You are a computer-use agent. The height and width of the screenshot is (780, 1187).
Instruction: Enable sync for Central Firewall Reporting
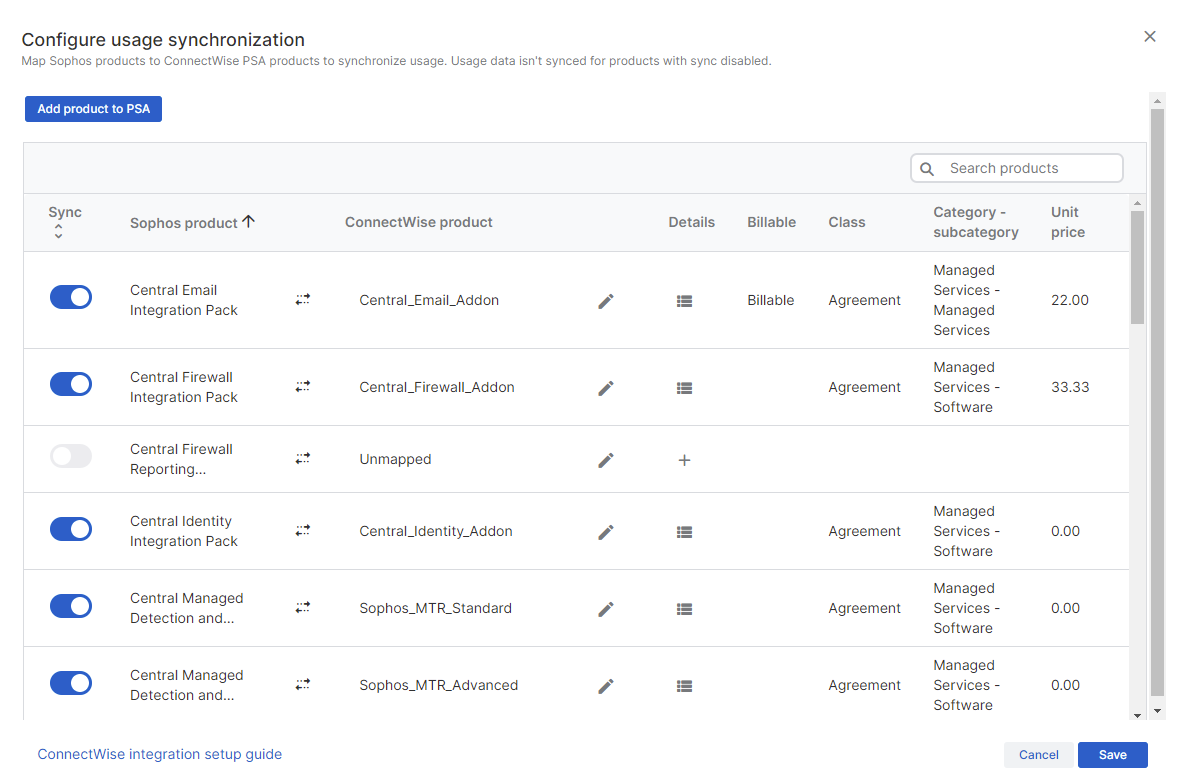tap(71, 456)
